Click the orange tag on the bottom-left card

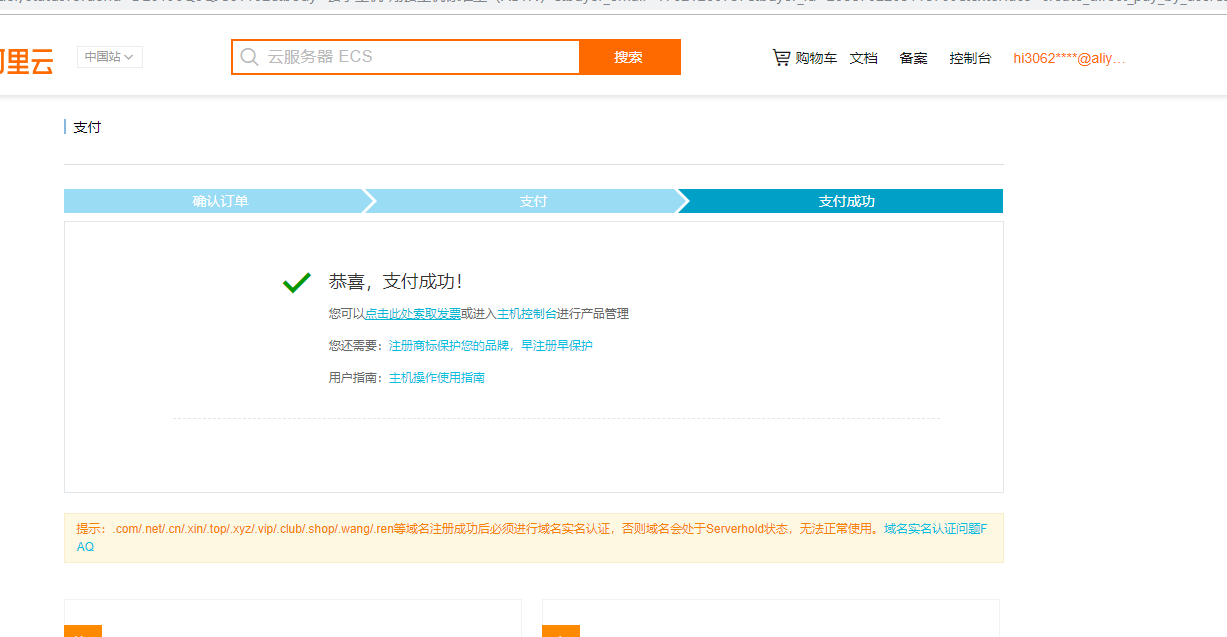pos(82,631)
